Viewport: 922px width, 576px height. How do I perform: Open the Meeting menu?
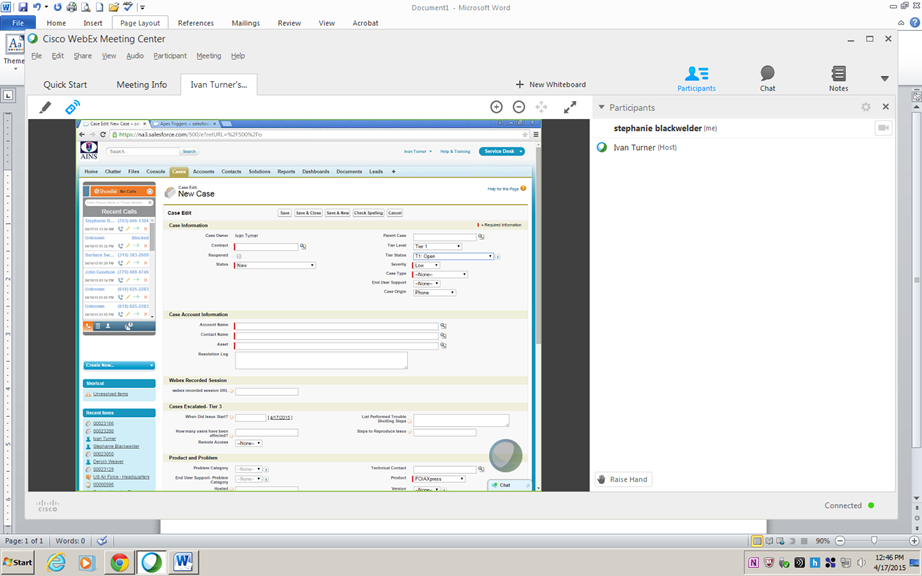(x=209, y=56)
